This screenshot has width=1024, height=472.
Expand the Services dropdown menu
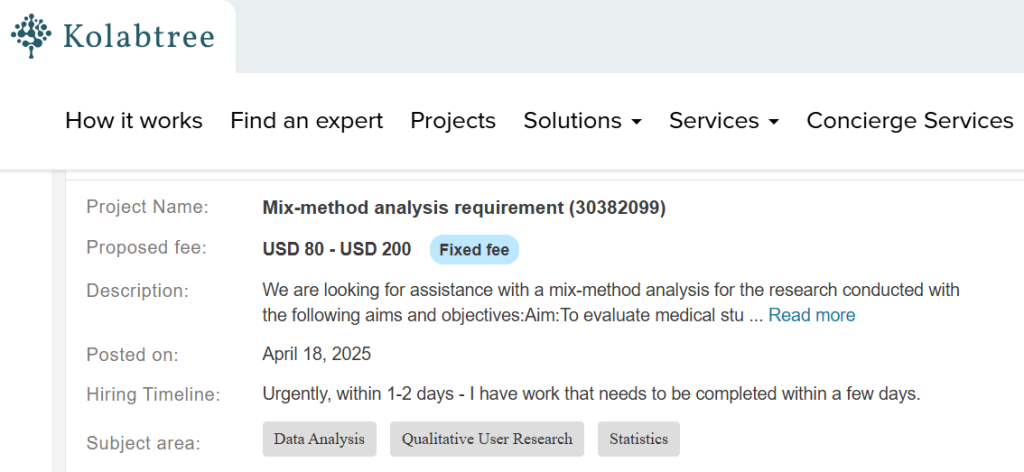pos(724,121)
